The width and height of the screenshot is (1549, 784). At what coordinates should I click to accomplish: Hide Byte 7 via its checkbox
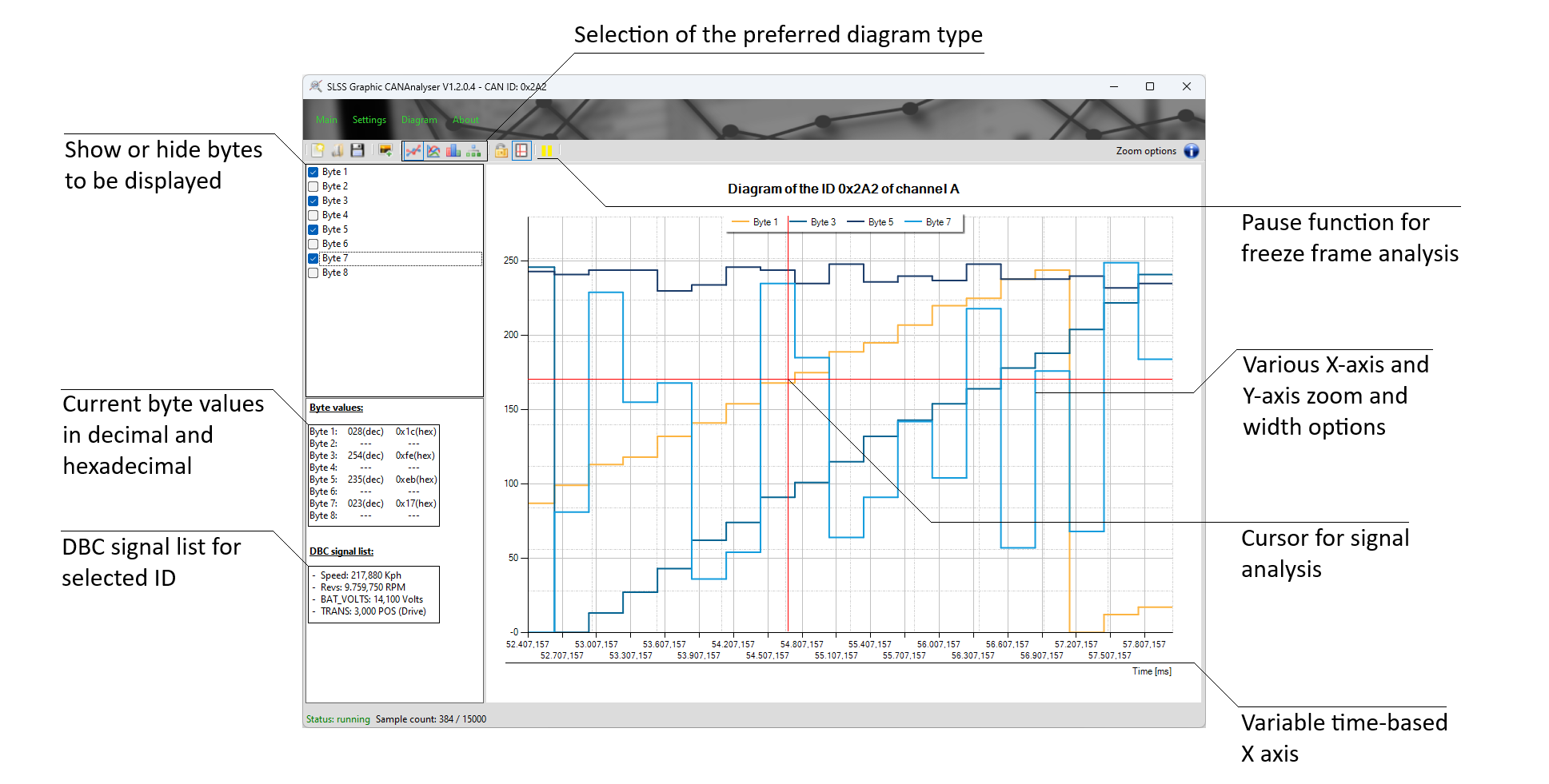pos(313,258)
